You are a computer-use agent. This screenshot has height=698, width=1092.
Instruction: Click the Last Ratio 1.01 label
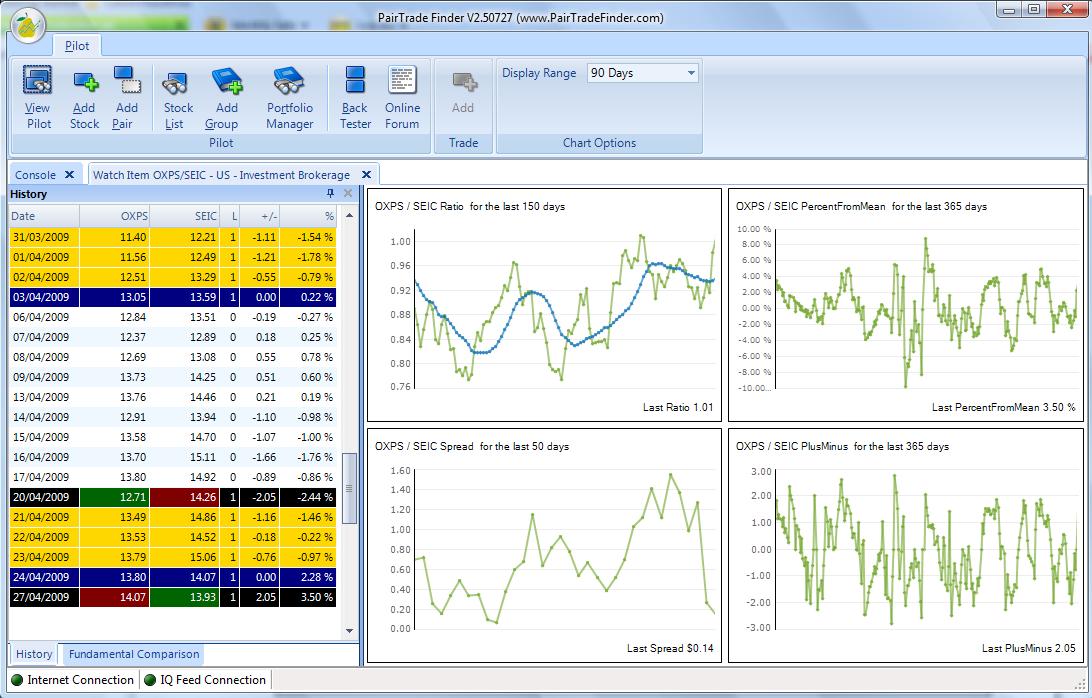coord(678,408)
